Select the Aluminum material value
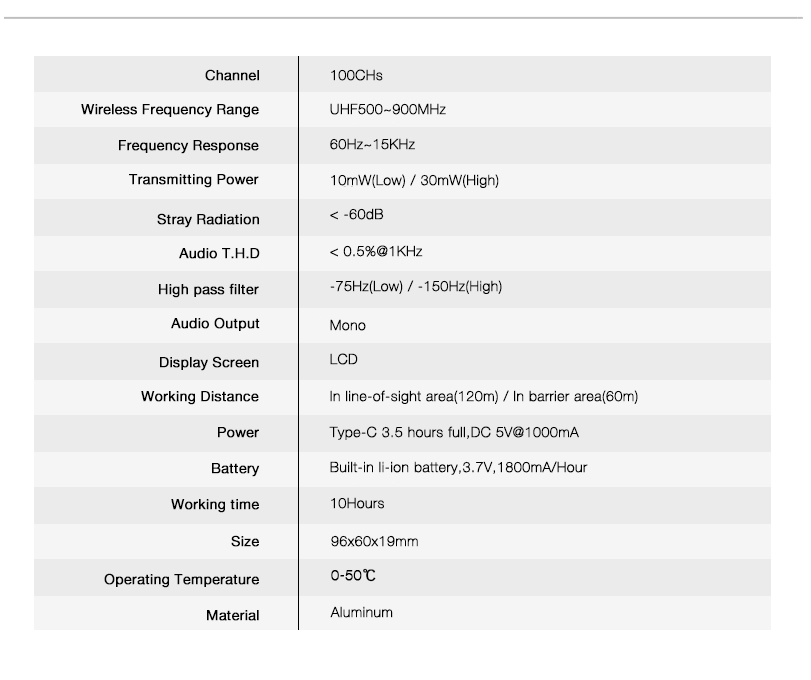Screen dimensions: 811x680 pos(362,613)
